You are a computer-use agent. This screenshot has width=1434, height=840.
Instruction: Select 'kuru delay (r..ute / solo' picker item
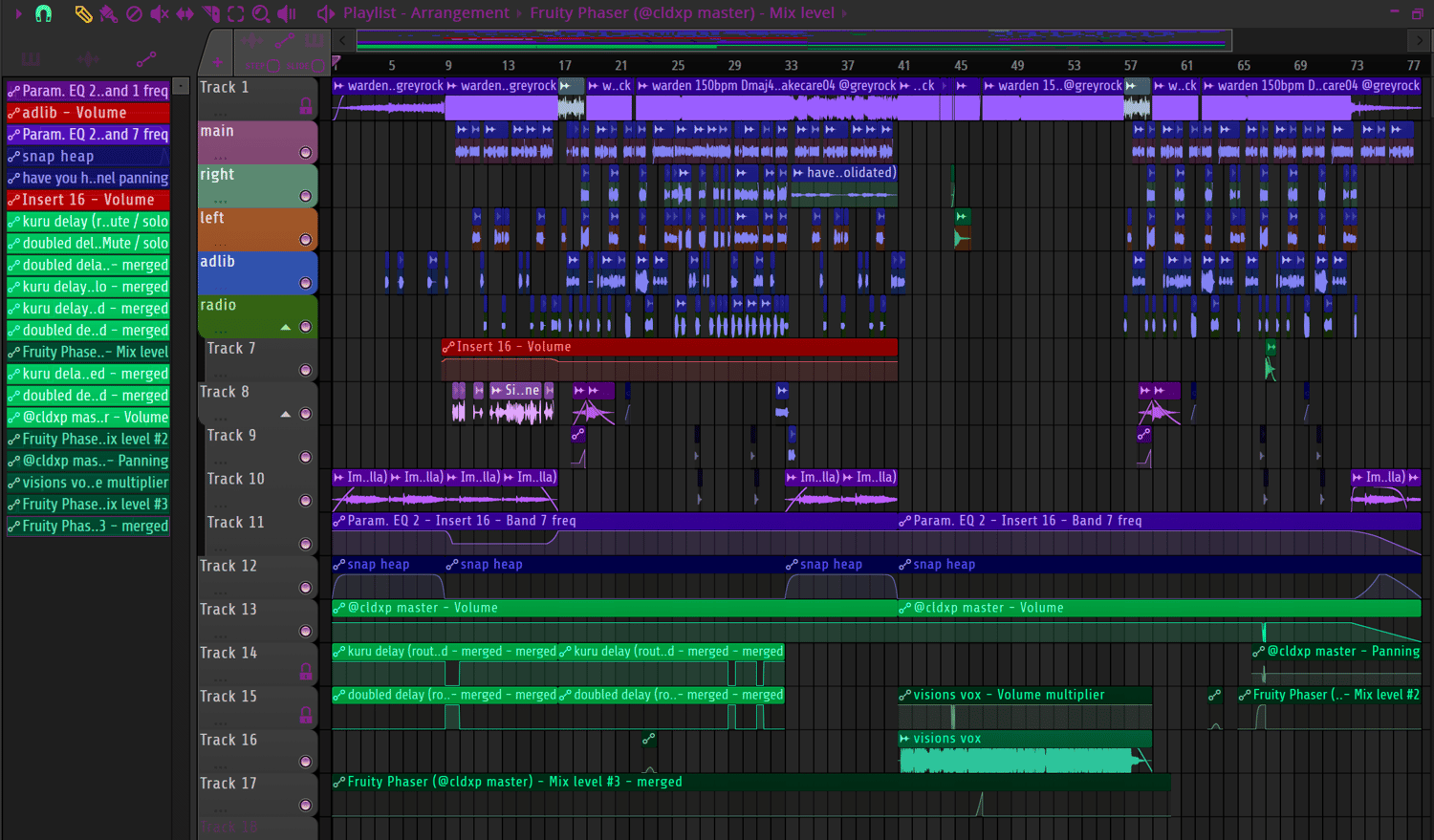[x=88, y=222]
